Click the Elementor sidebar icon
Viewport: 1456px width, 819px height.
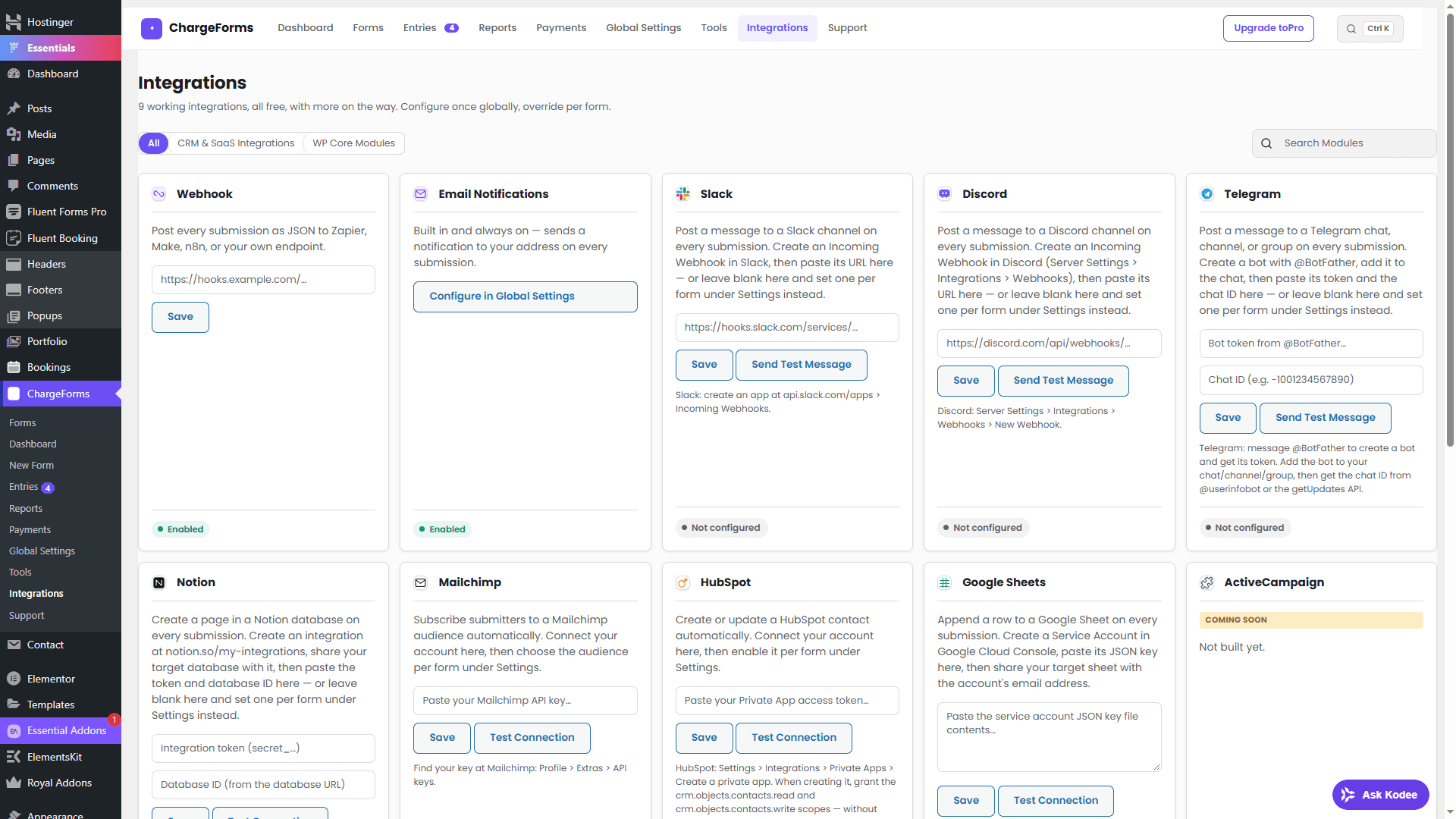coord(14,679)
